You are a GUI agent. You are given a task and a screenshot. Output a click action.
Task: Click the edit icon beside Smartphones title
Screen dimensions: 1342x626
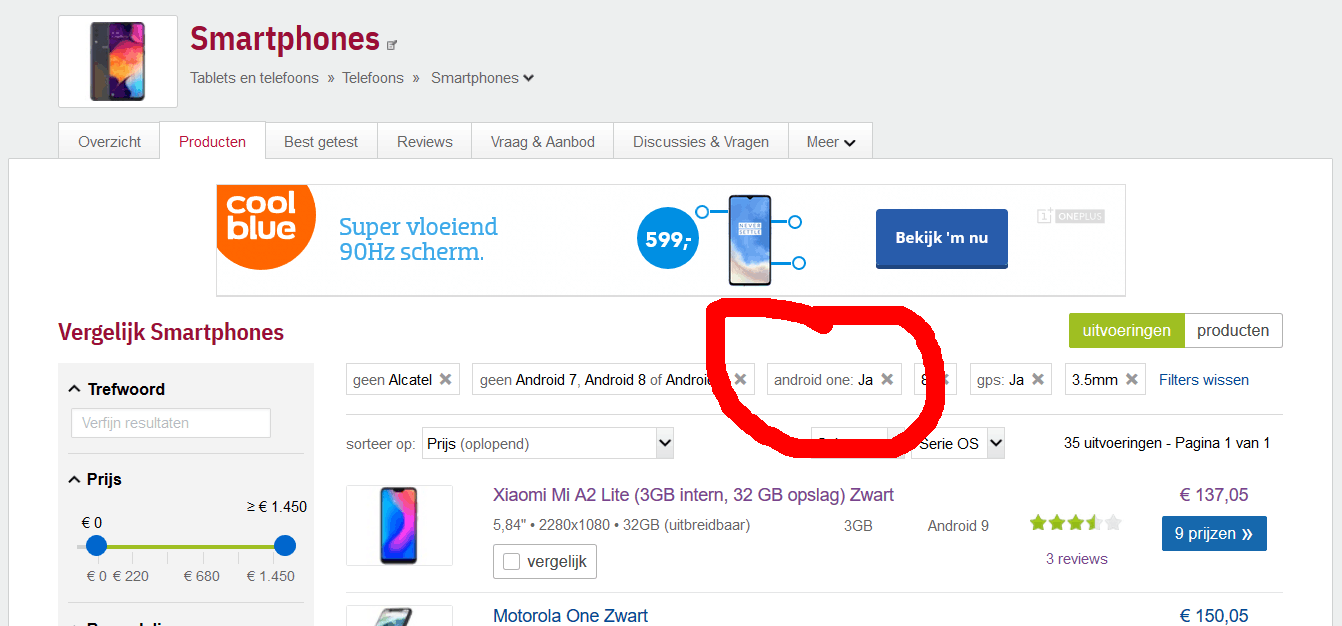(392, 44)
